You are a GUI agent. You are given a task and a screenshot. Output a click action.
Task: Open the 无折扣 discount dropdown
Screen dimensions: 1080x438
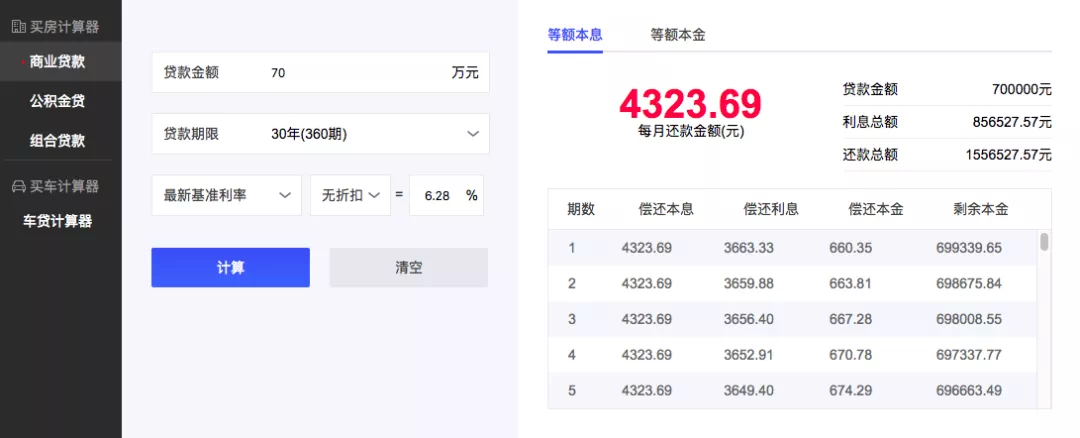point(351,195)
